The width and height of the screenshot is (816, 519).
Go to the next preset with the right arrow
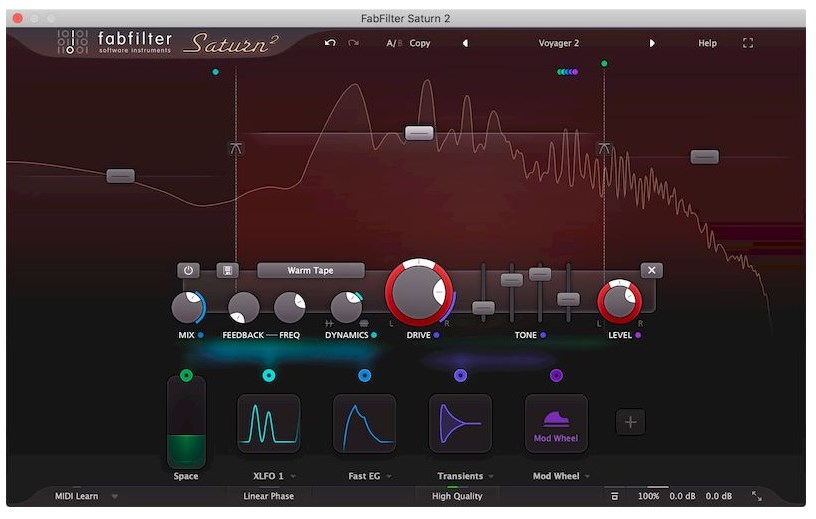(x=652, y=43)
